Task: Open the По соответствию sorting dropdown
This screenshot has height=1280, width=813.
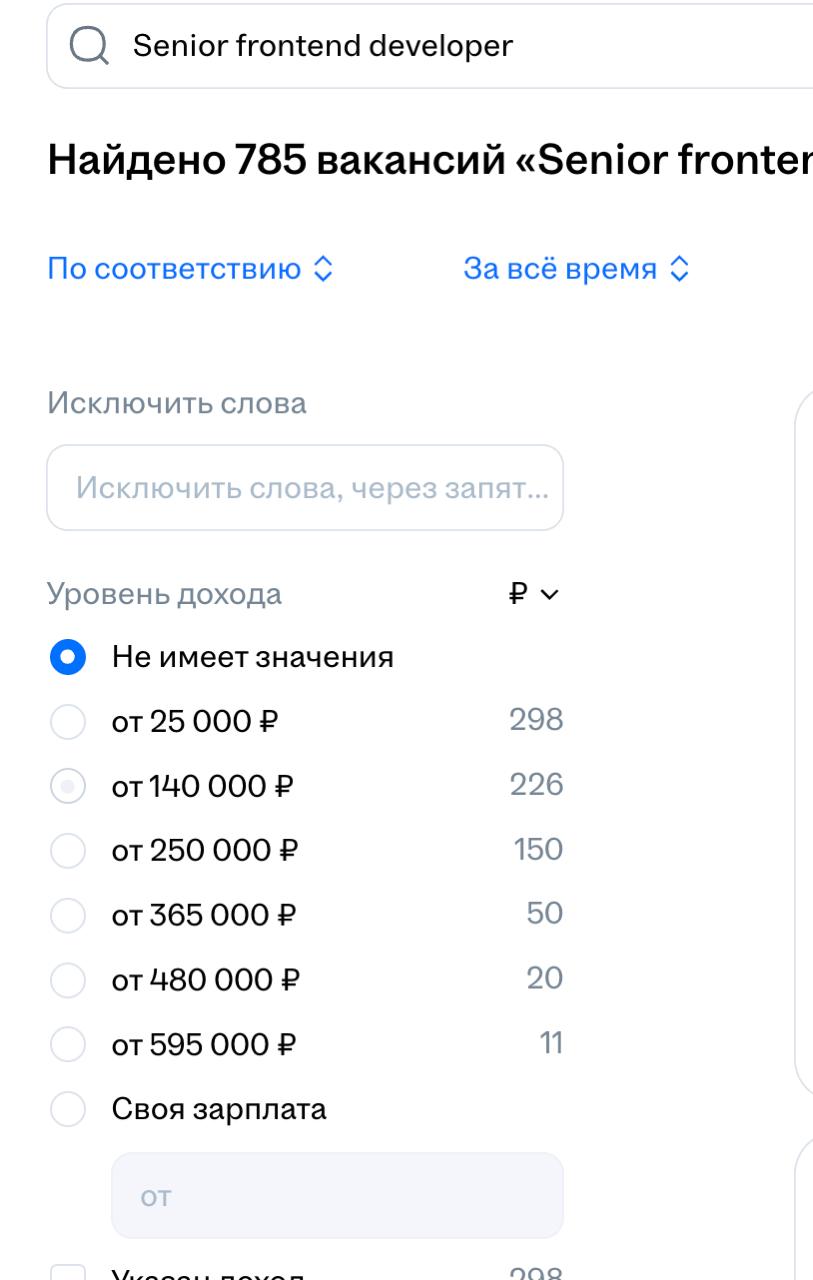Action: click(190, 269)
